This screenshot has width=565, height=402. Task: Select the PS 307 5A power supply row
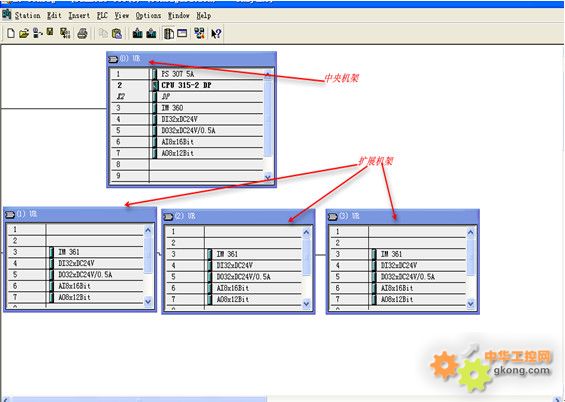point(187,74)
